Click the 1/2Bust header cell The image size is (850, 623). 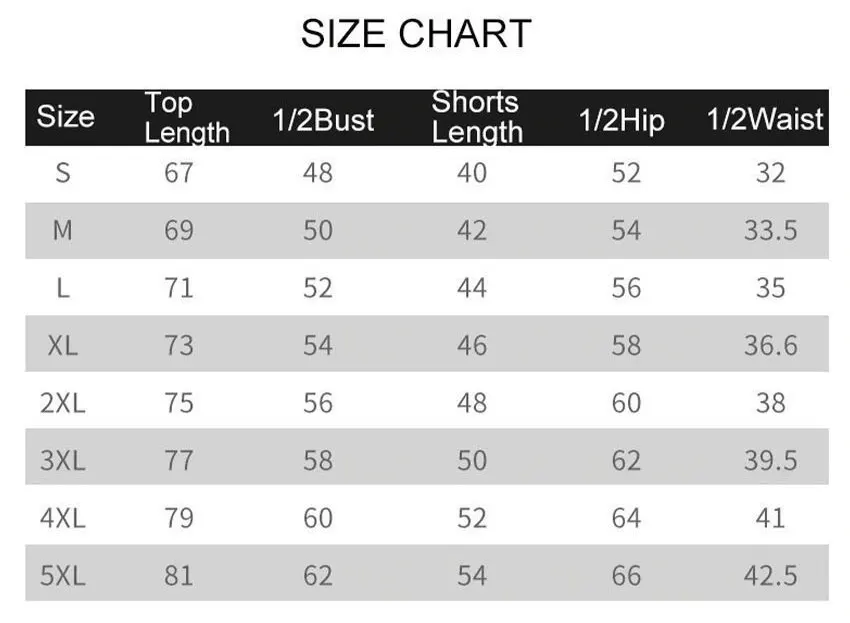point(323,121)
